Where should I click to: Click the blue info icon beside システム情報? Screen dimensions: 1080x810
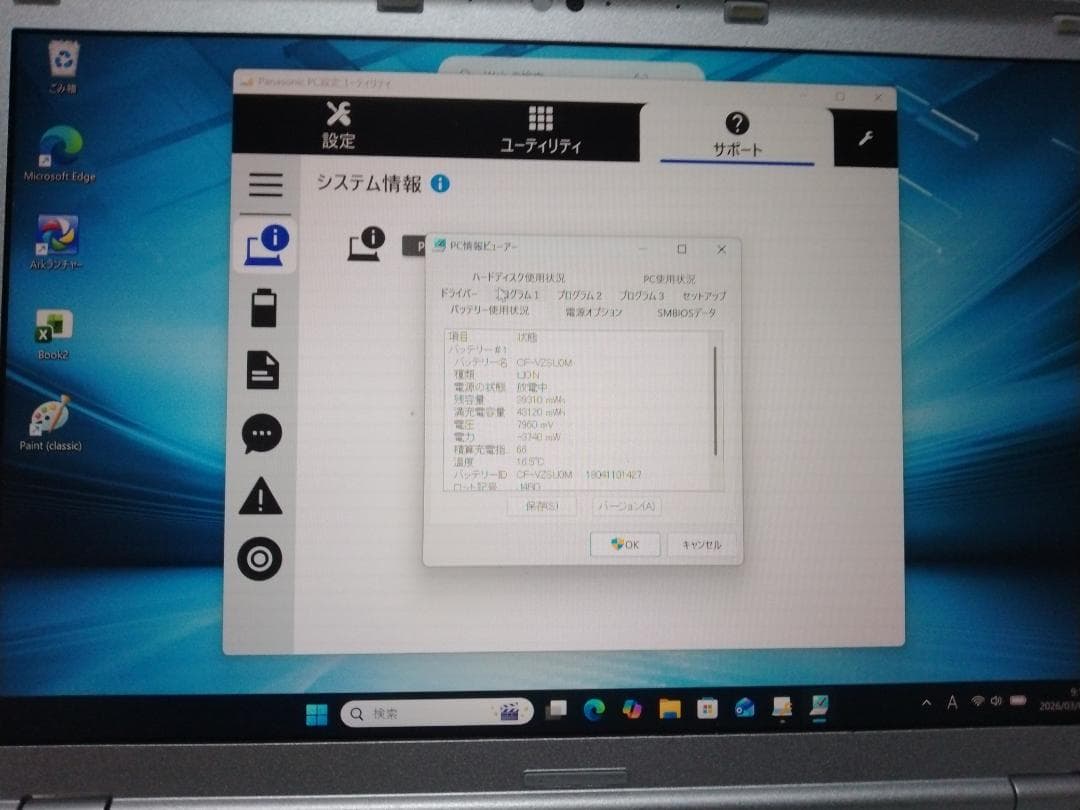point(440,184)
